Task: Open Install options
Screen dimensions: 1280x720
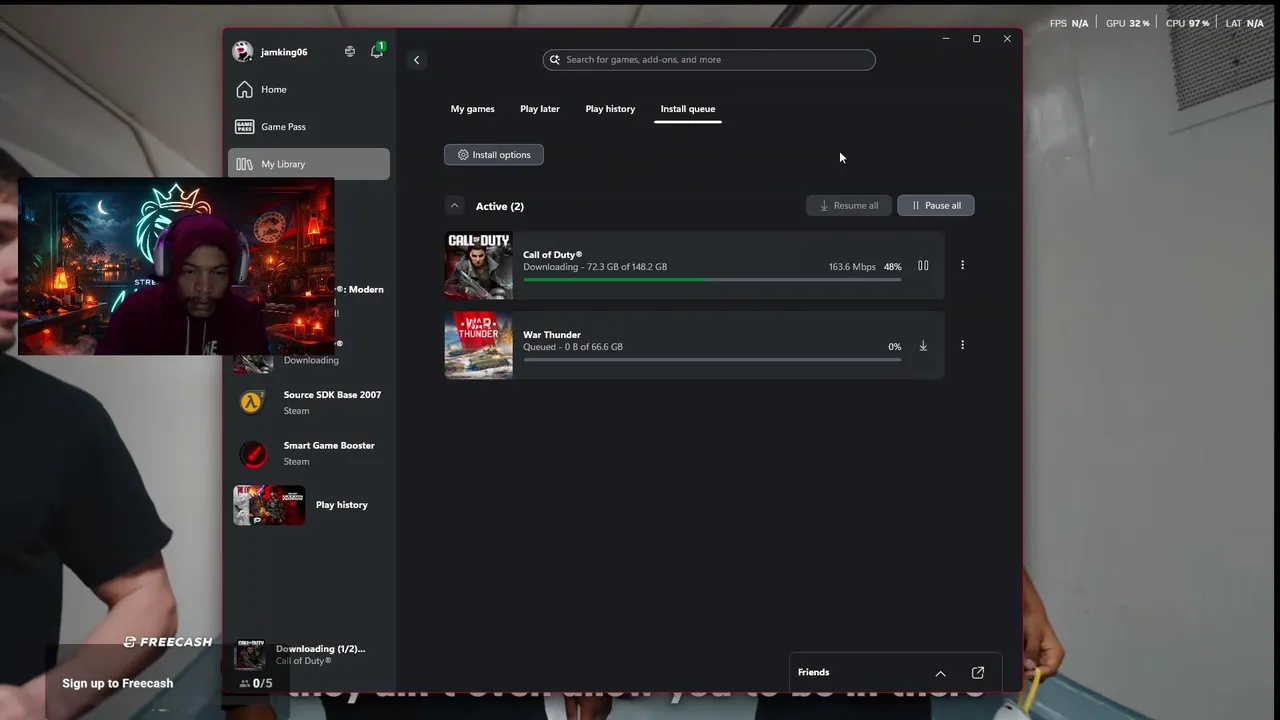Action: (494, 155)
